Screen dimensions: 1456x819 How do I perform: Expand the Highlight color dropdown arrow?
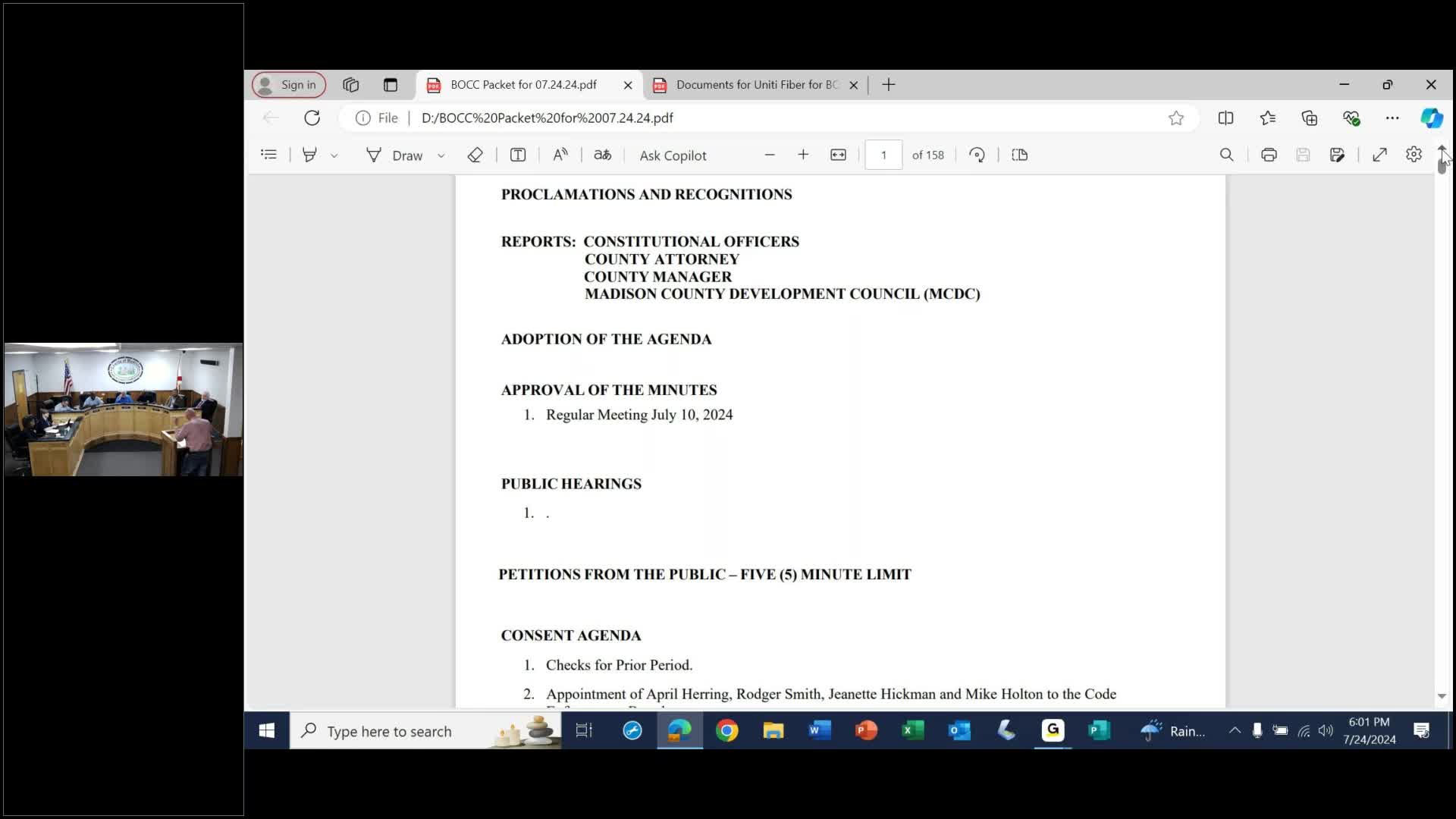[x=334, y=155]
